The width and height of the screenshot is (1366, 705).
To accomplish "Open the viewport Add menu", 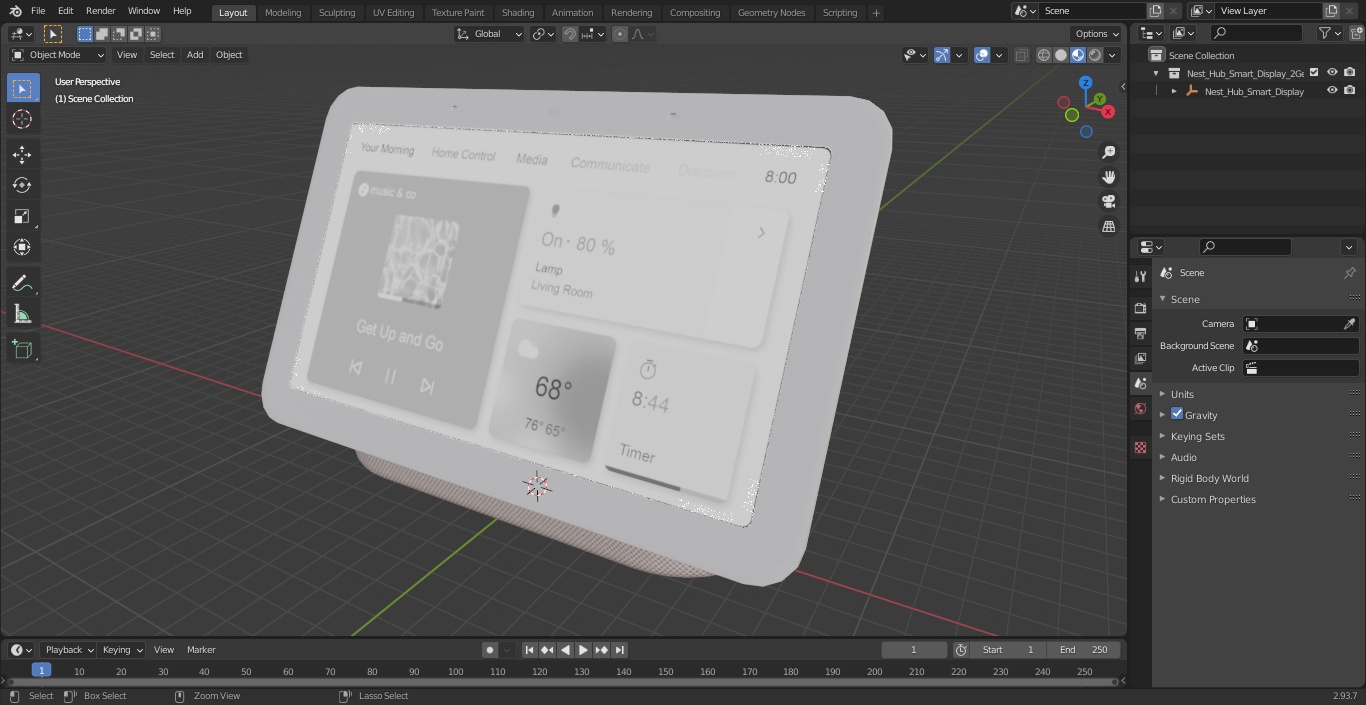I will [195, 55].
